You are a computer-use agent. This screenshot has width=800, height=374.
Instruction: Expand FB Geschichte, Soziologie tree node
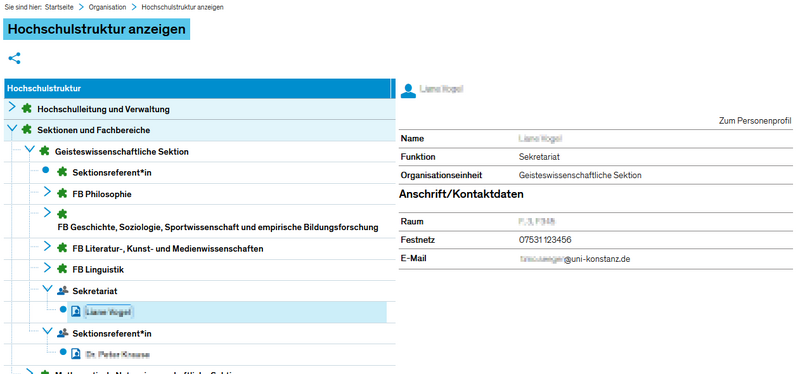point(47,212)
